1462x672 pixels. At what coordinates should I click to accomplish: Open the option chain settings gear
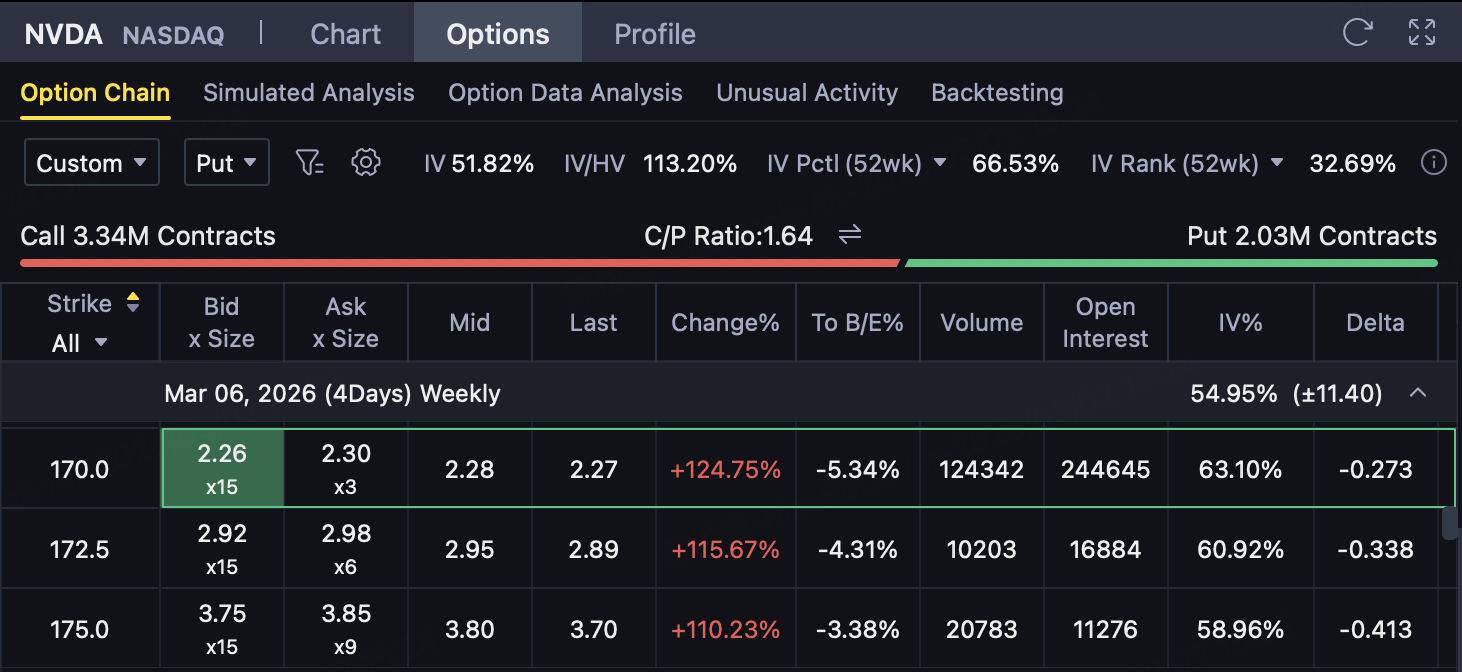coord(366,163)
